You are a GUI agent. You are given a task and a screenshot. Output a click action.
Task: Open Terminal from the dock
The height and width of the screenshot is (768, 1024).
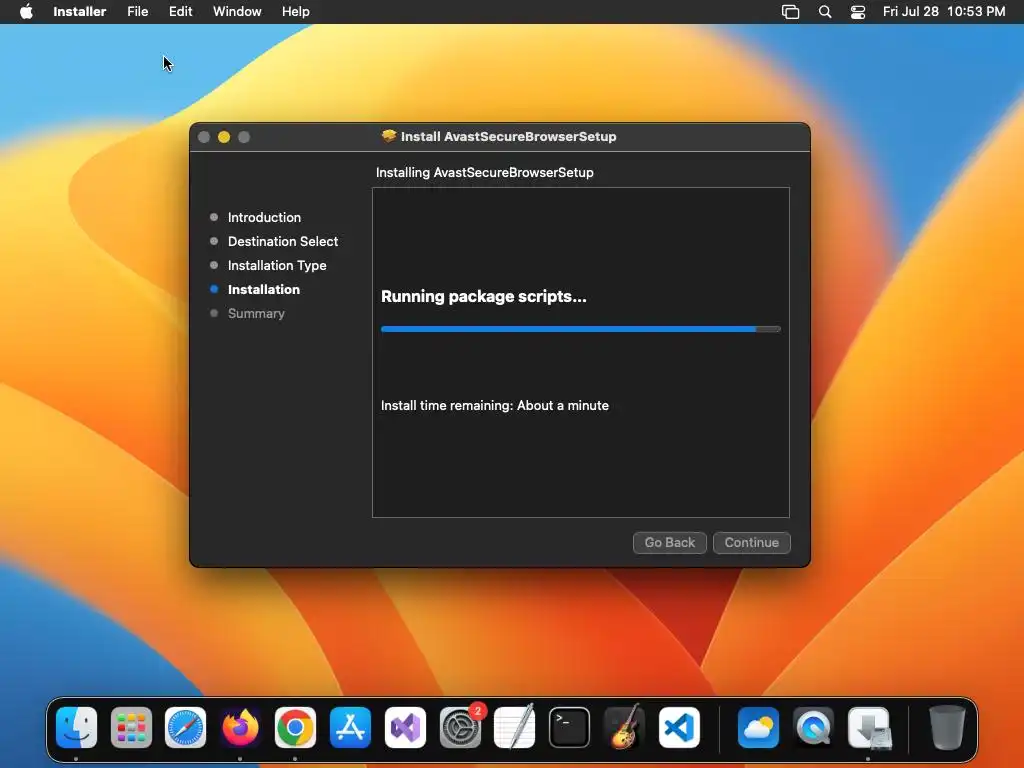(x=569, y=727)
